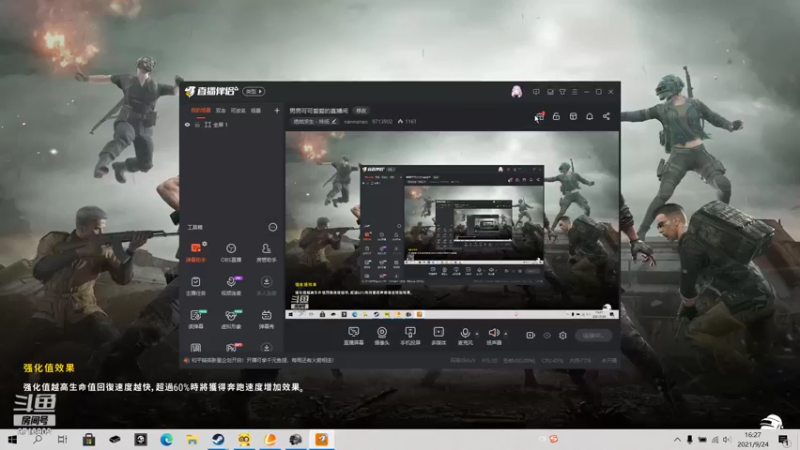The width and height of the screenshot is (800, 450).
Task: Toggle the unlock padlock icon in header
Action: click(x=556, y=116)
